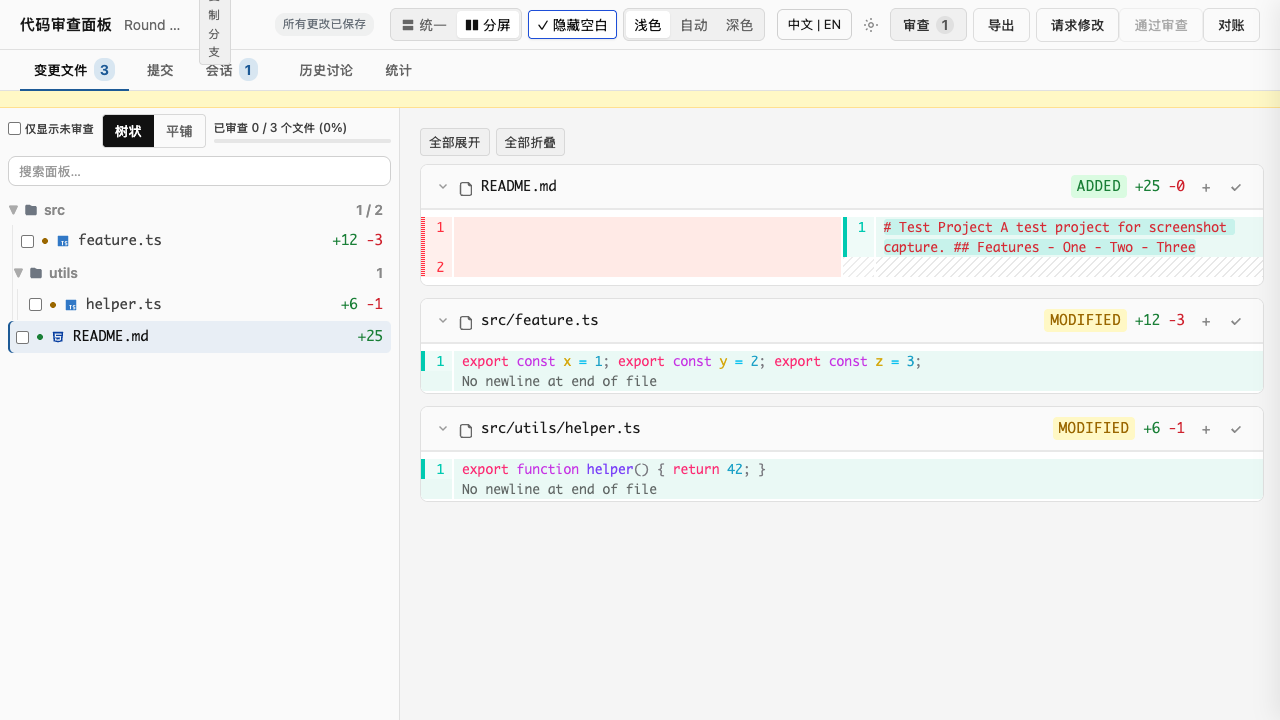Open the 提交 tab

(x=160, y=70)
